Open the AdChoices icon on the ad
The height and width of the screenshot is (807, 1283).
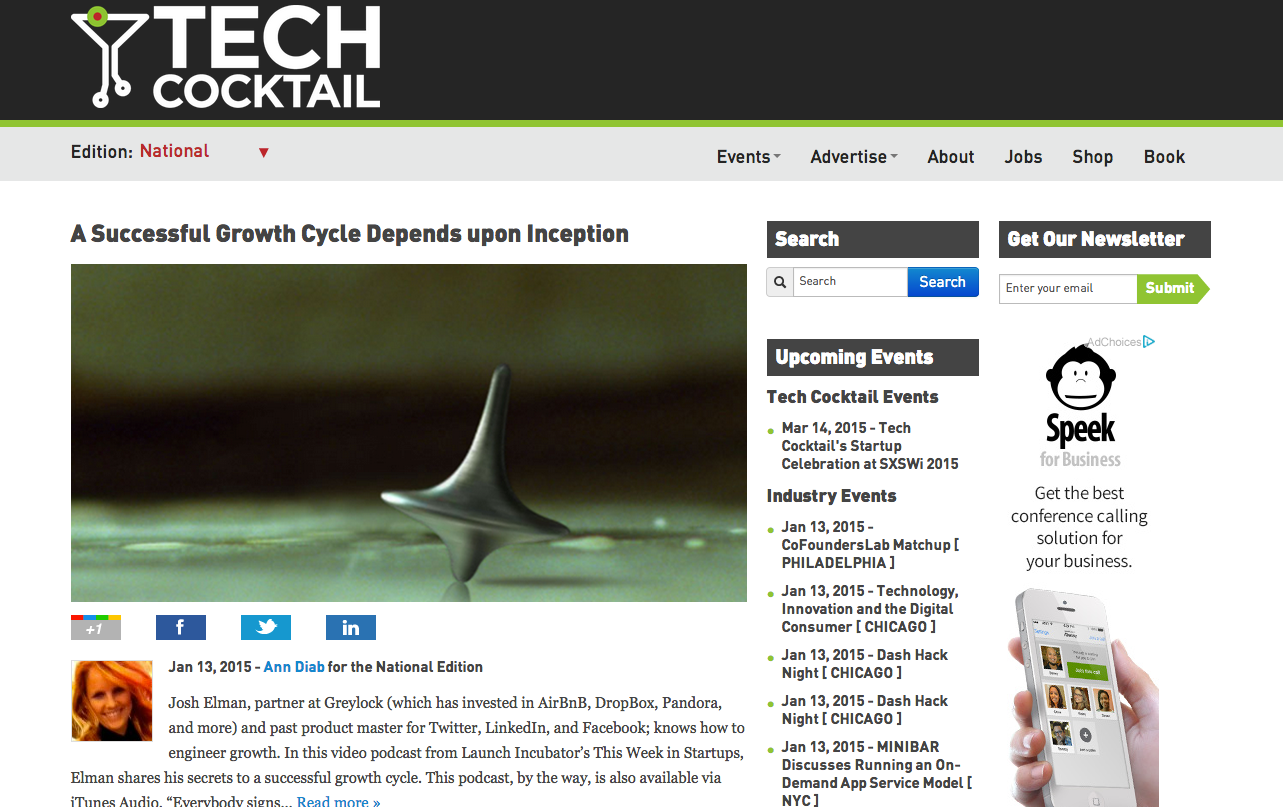pos(1149,342)
